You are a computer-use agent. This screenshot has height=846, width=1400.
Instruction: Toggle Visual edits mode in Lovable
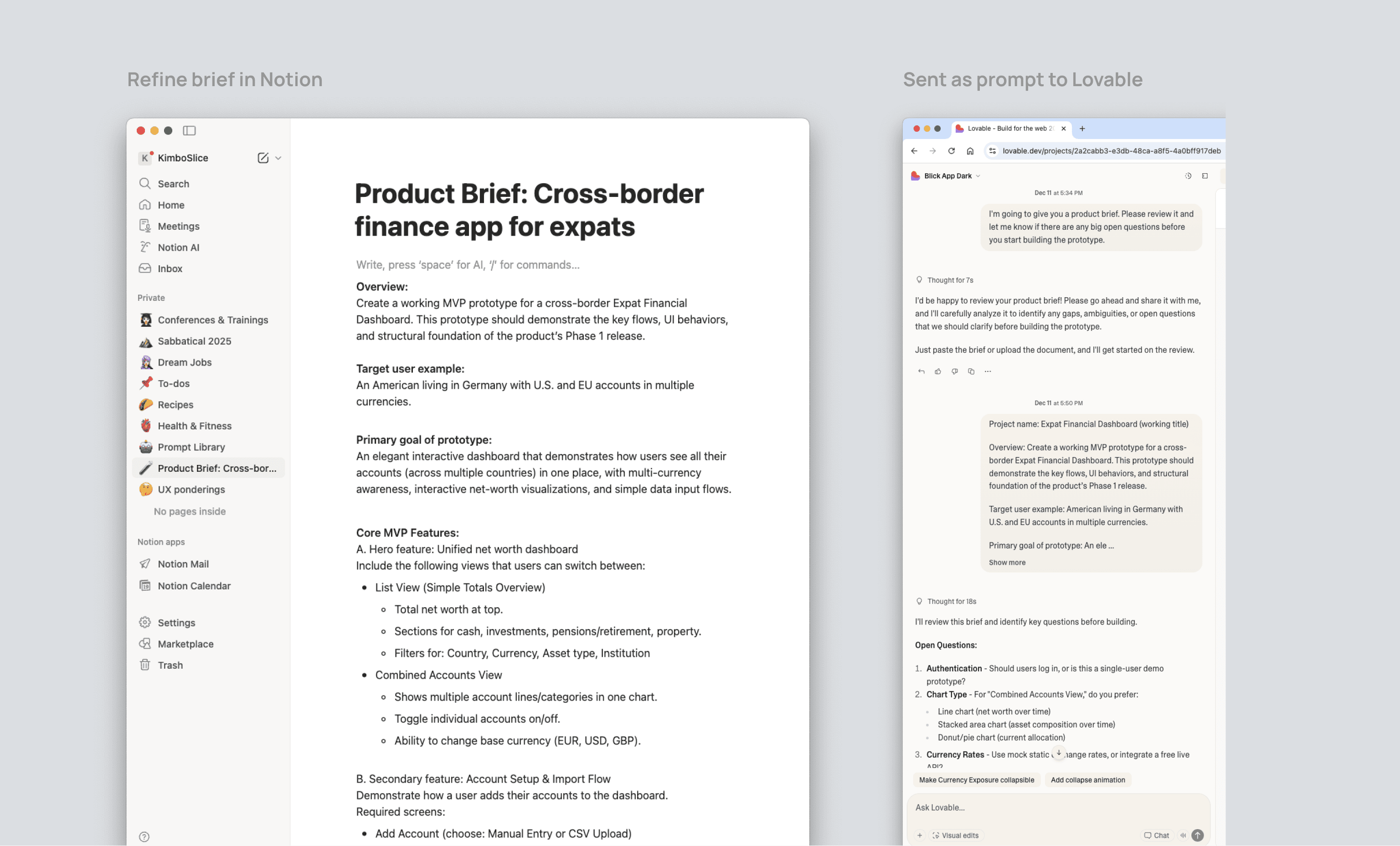pos(955,835)
